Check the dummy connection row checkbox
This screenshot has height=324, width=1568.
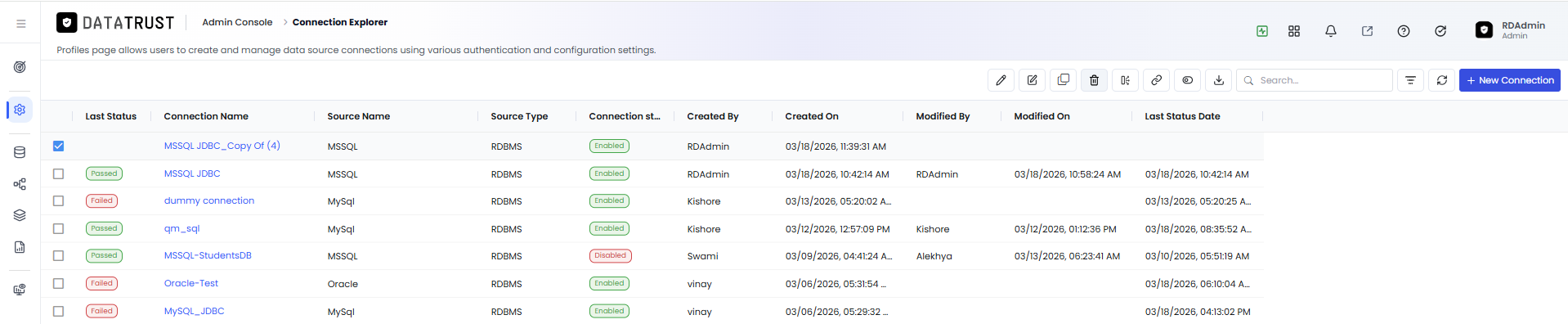pos(58,201)
